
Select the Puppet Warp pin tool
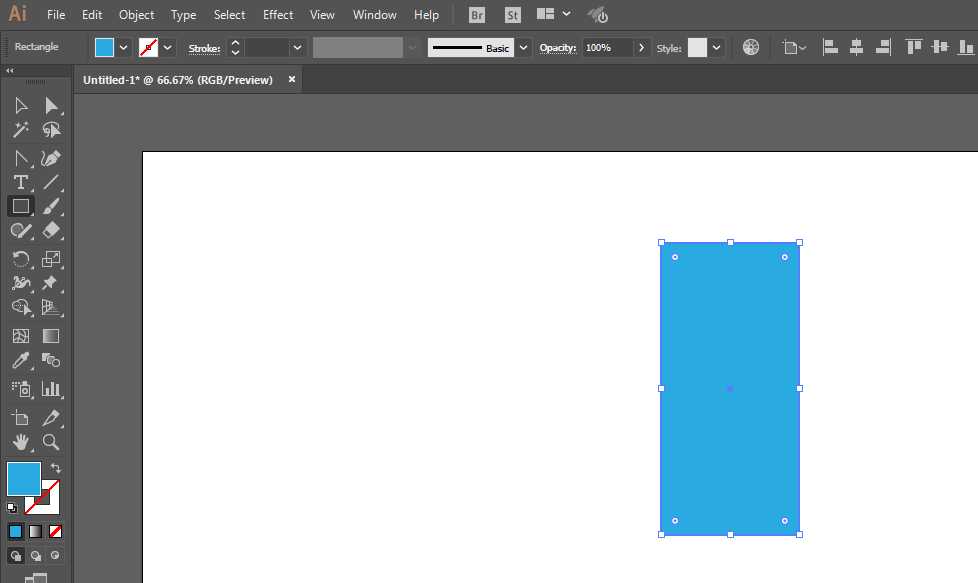50,283
